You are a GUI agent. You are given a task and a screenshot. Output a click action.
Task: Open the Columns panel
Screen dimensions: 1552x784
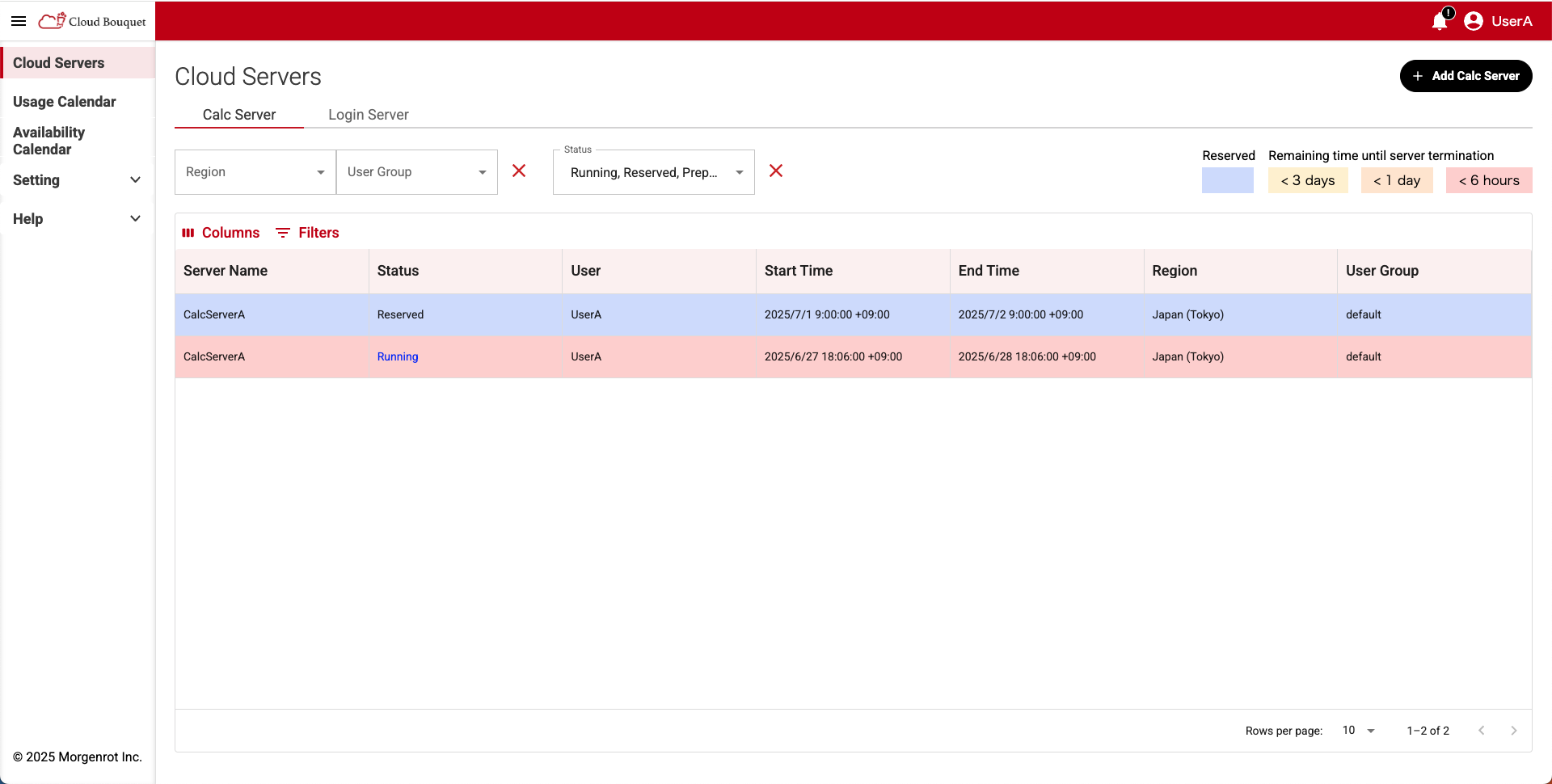click(x=221, y=233)
